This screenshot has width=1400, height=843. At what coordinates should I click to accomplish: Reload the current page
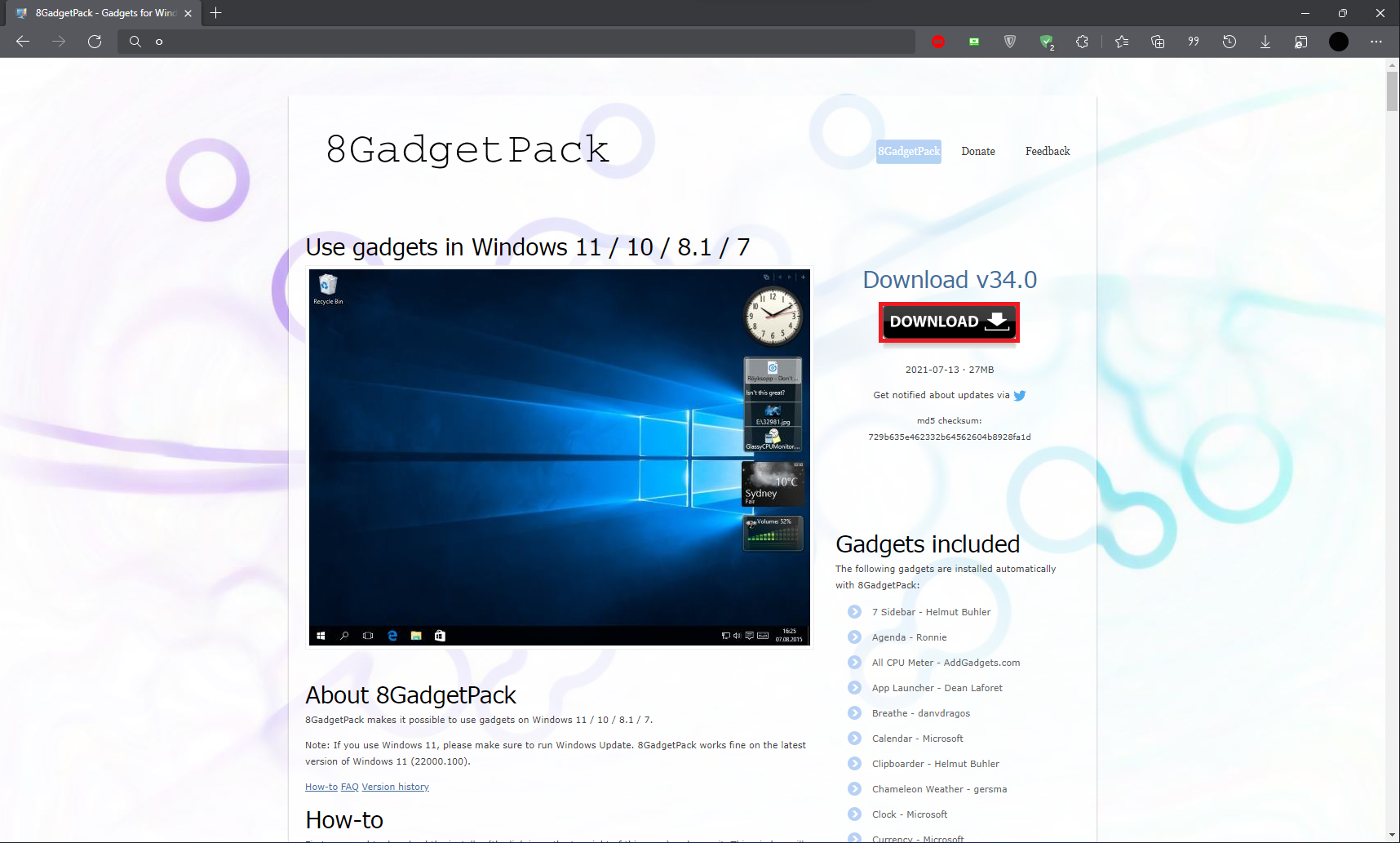coord(95,42)
